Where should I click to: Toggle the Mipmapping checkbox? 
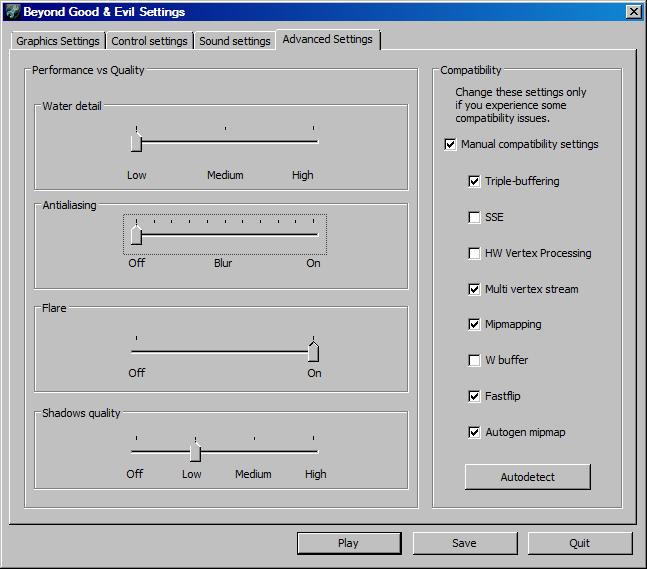pos(474,324)
